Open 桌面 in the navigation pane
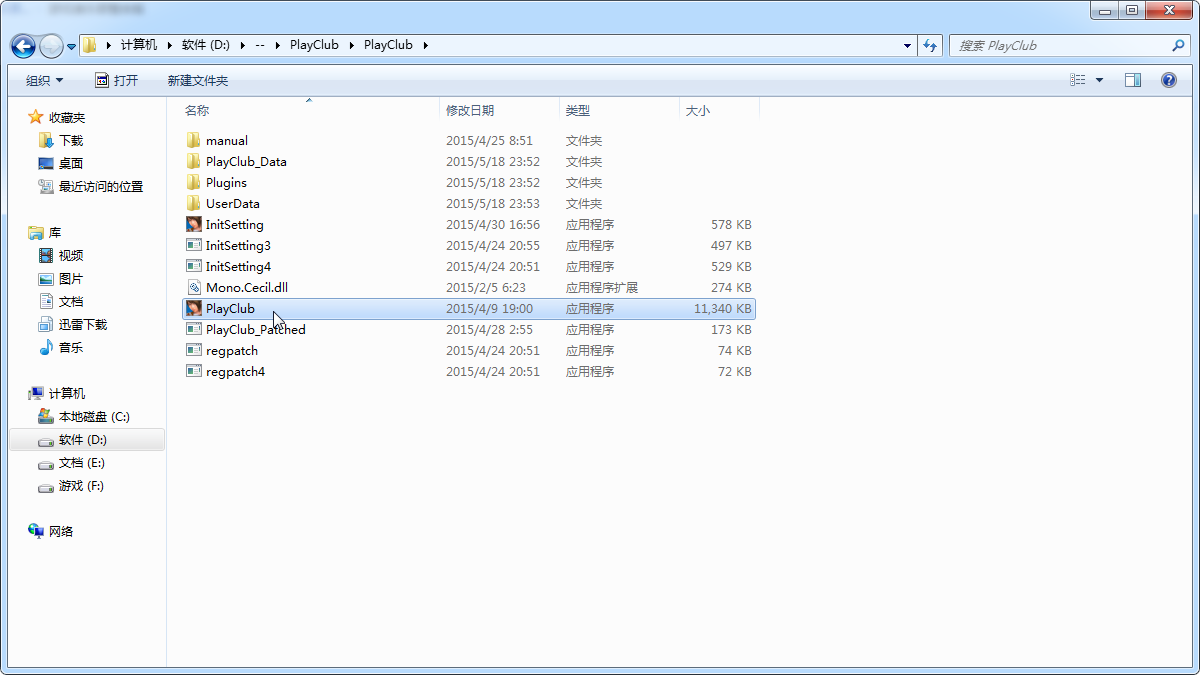The image size is (1200, 675). click(x=71, y=164)
